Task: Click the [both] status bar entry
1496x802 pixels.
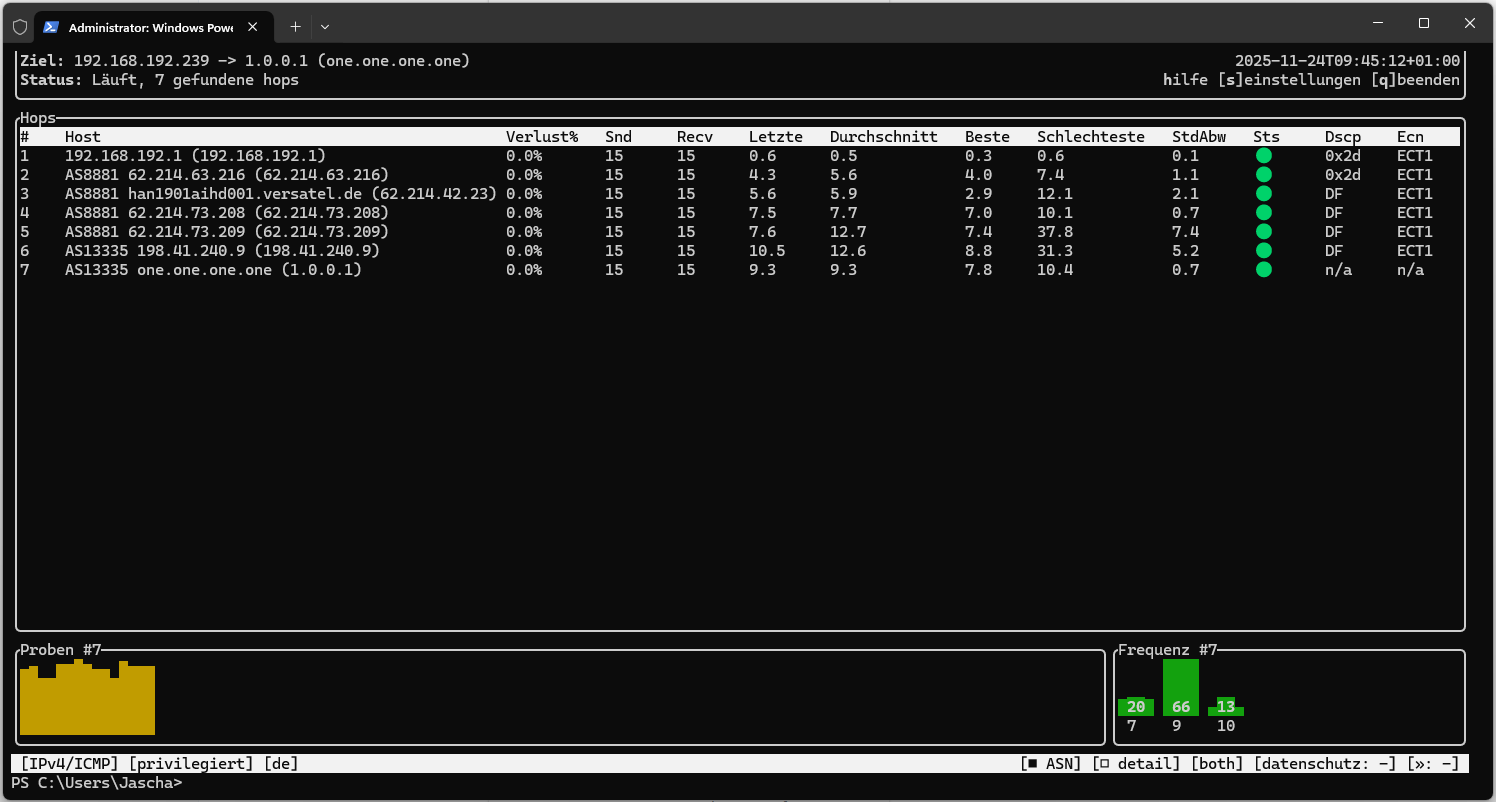Action: pyautogui.click(x=1217, y=764)
